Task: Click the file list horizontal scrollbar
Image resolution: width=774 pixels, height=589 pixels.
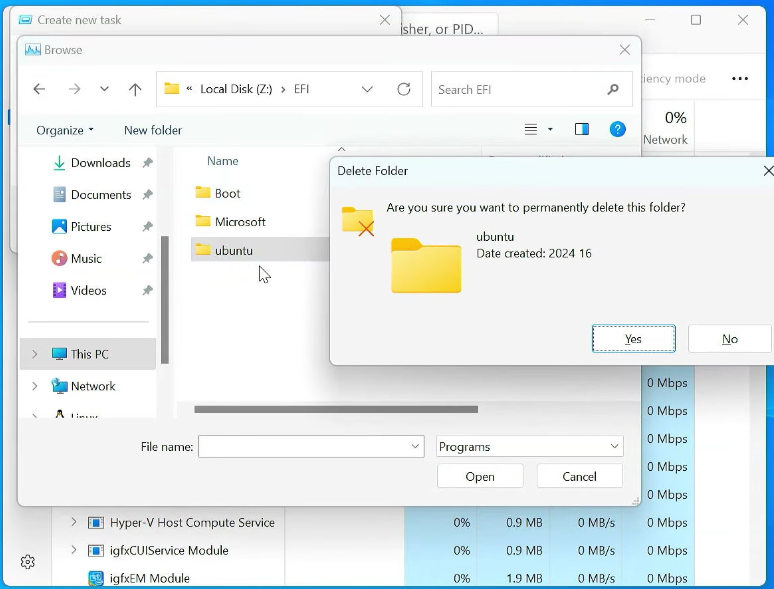Action: point(336,409)
